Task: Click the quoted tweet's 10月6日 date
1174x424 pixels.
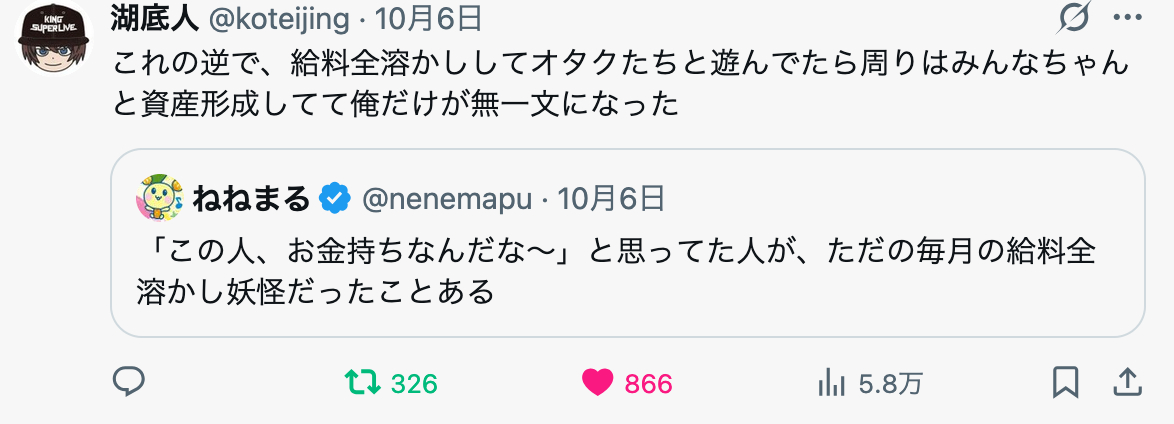Action: [x=611, y=198]
